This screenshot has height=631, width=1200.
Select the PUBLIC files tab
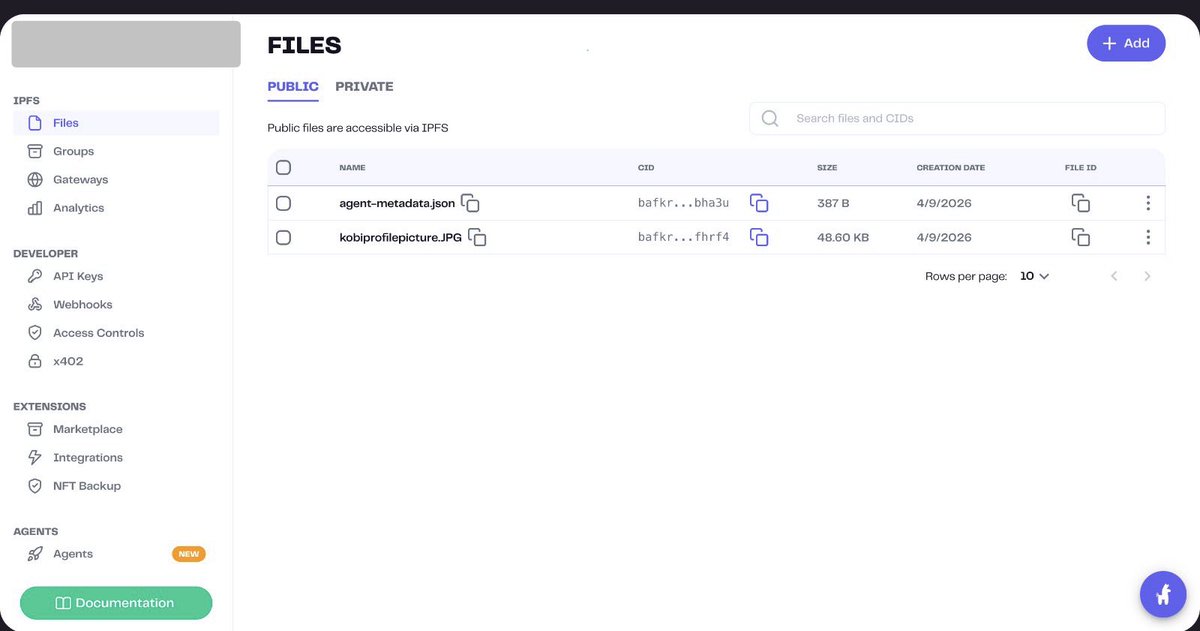[x=292, y=86]
